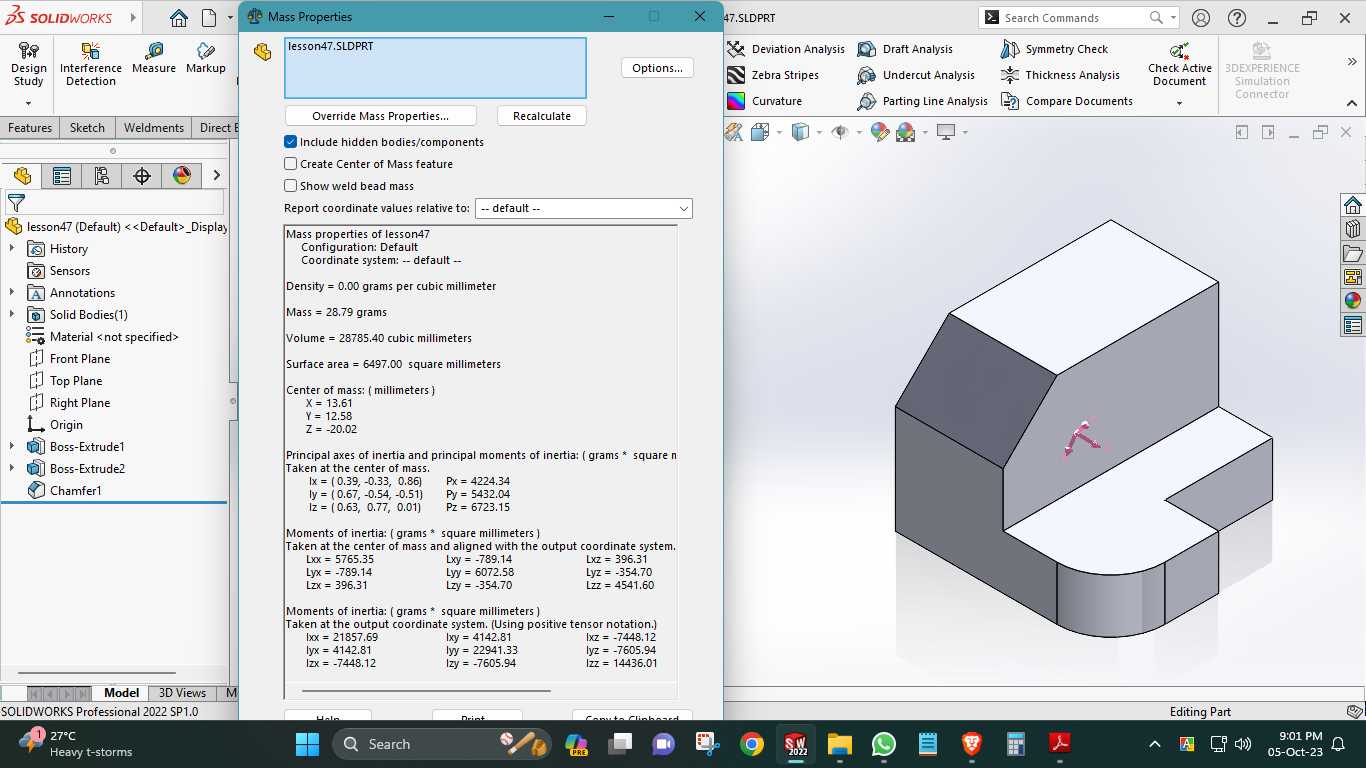Screen dimensions: 1366x768
Task: Open View Orientation in the heads-up toolbar
Action: (759, 132)
